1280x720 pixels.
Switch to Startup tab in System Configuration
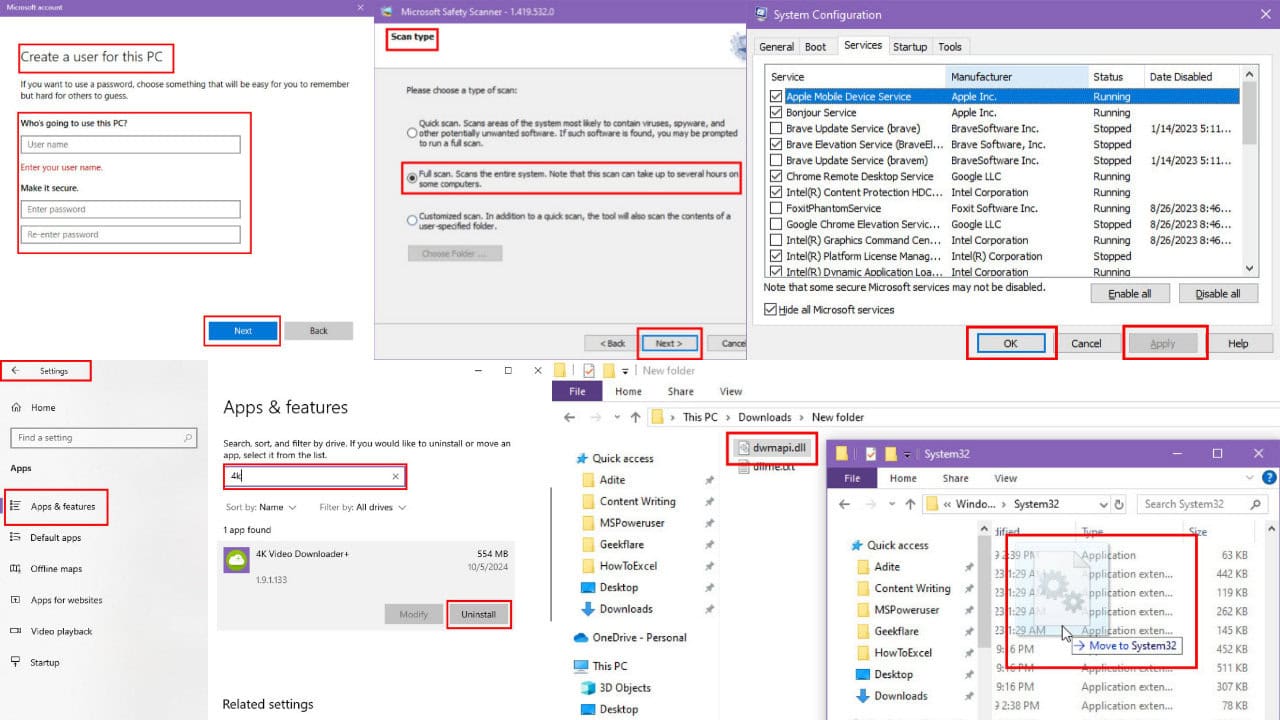pos(910,47)
